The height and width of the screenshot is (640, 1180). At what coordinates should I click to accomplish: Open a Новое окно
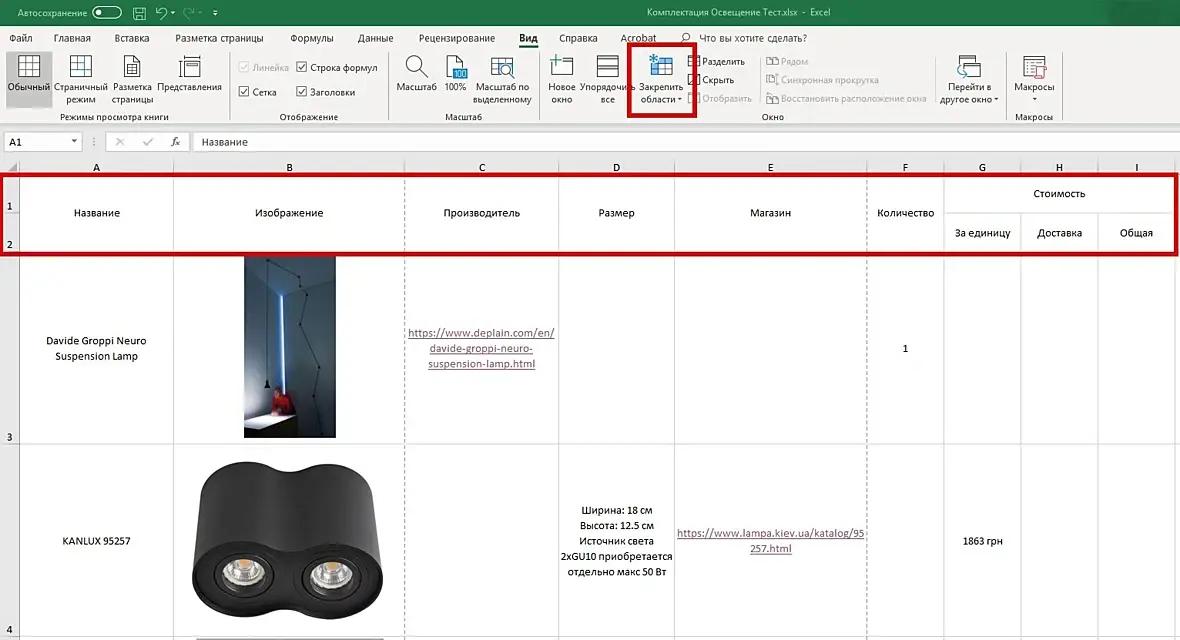tap(562, 68)
